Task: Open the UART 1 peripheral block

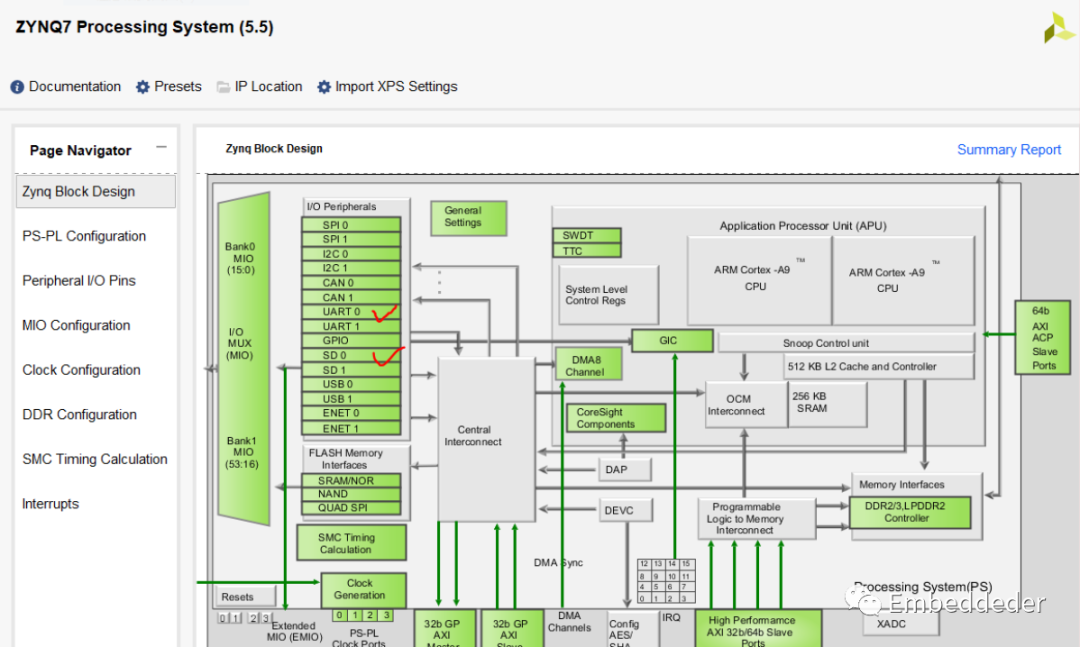Action: point(351,326)
